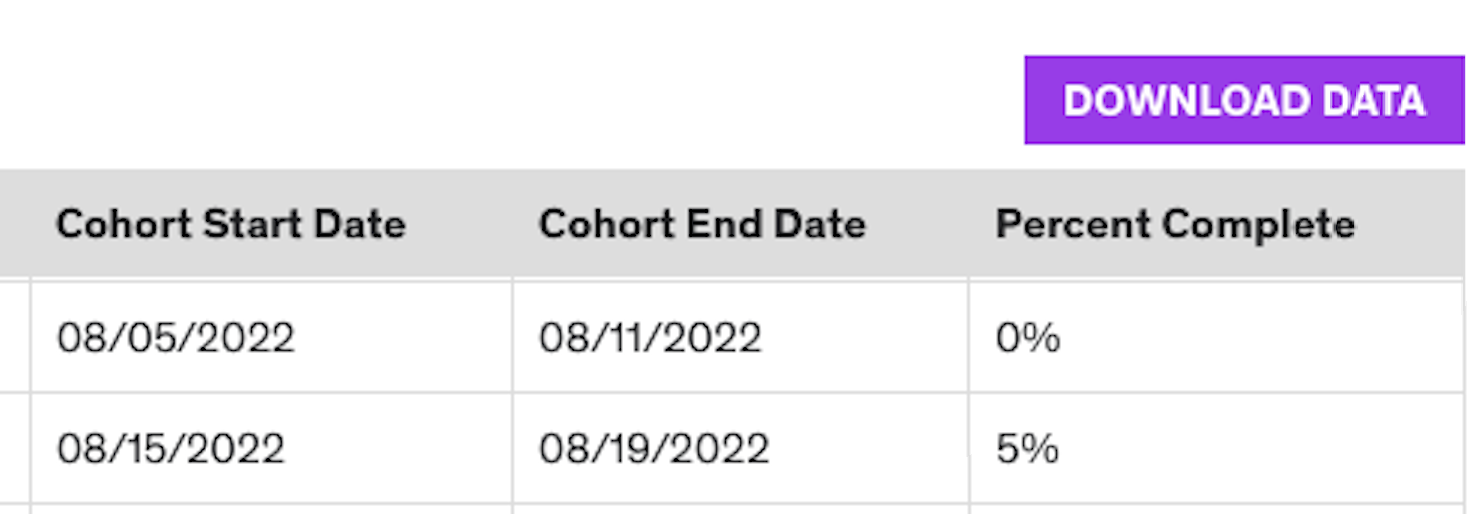Select the 08/19/2022 end date cell
1474x514 pixels.
pos(654,448)
